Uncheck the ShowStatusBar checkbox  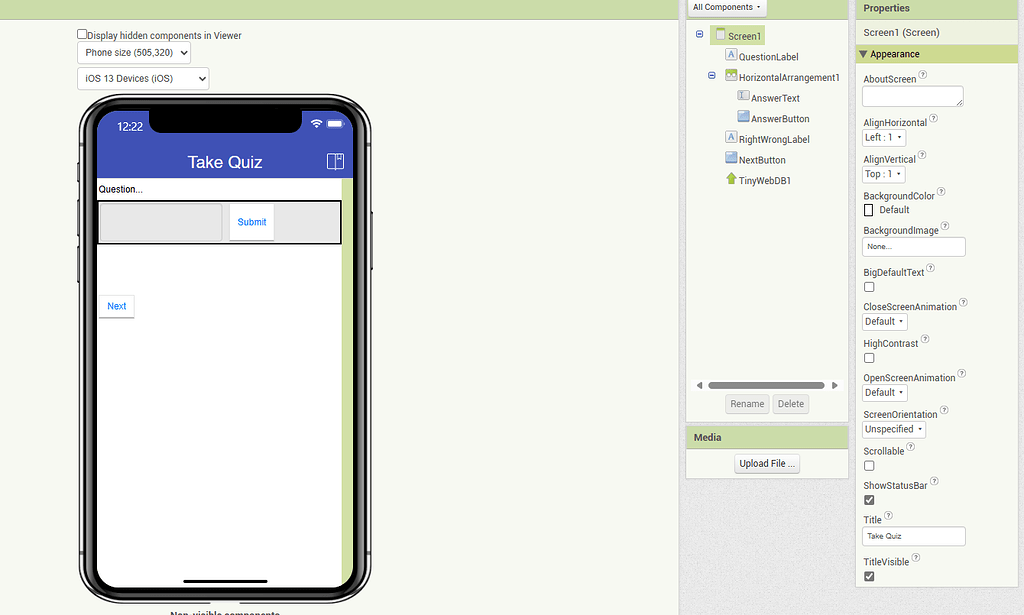869,500
